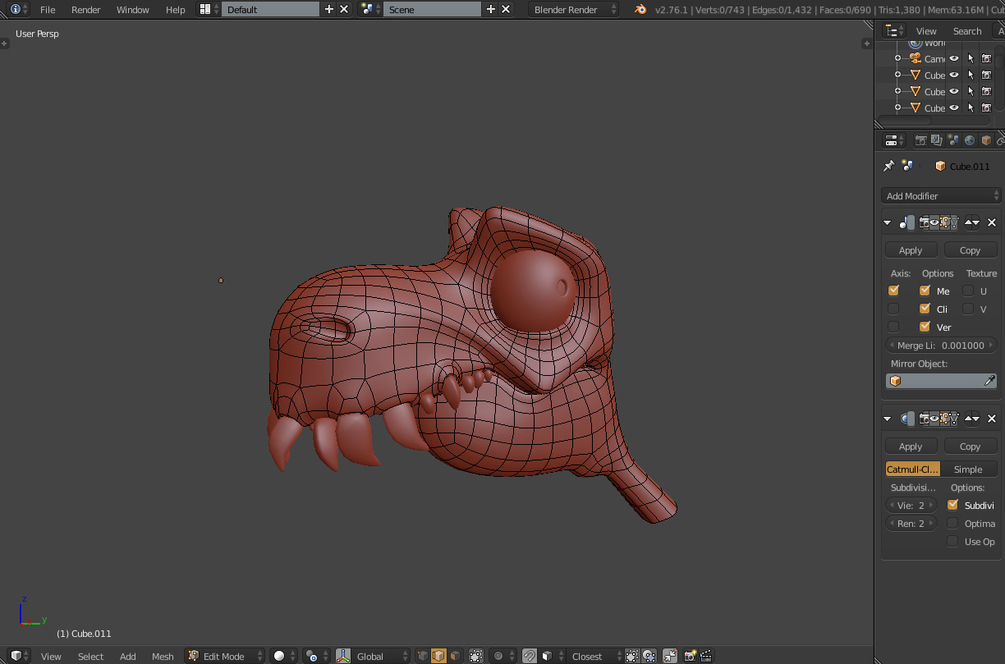This screenshot has height=664, width=1005.
Task: Remove the Mirror modifier
Action: (x=992, y=222)
